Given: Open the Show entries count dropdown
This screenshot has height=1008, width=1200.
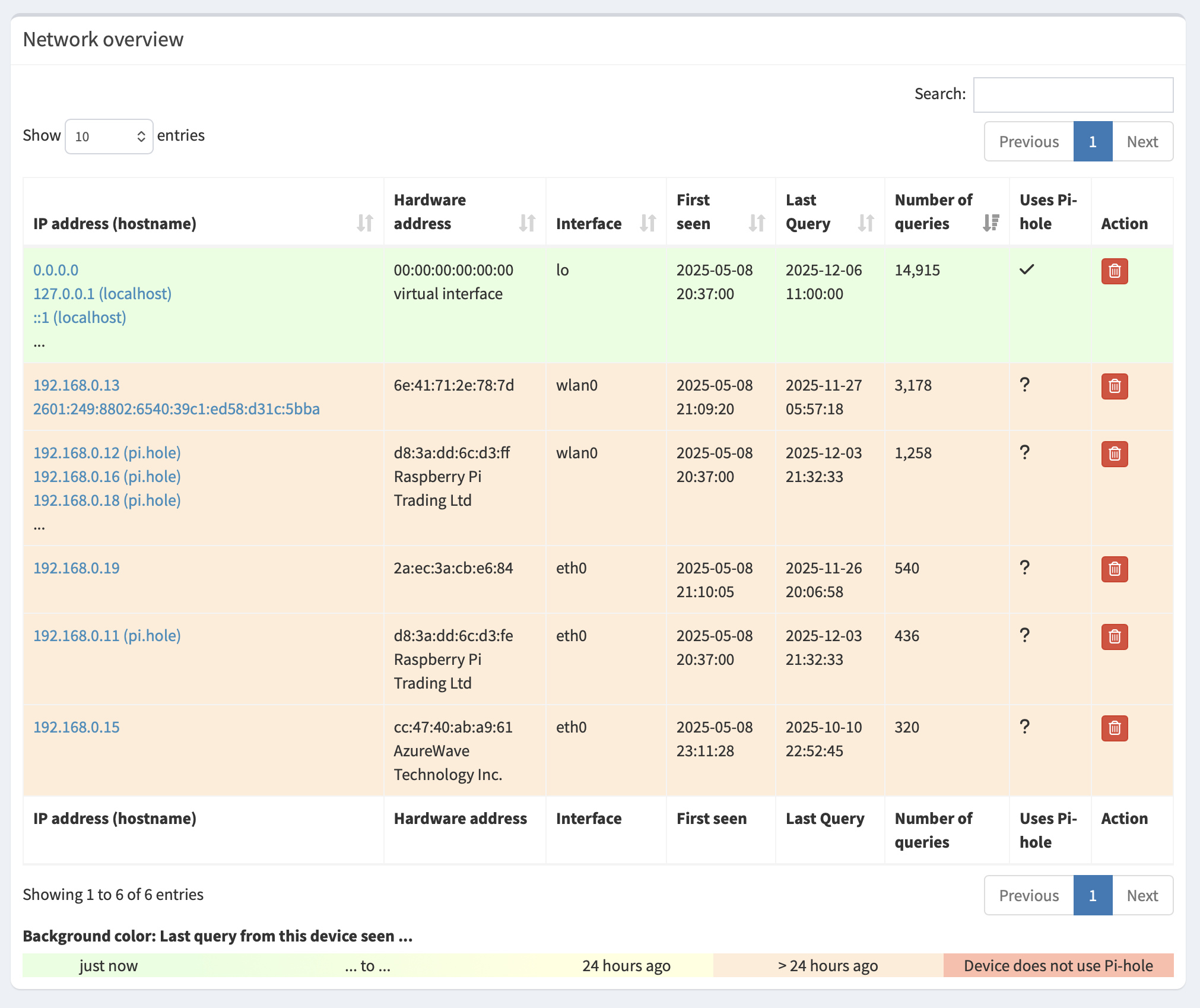Looking at the screenshot, I should tap(109, 137).
